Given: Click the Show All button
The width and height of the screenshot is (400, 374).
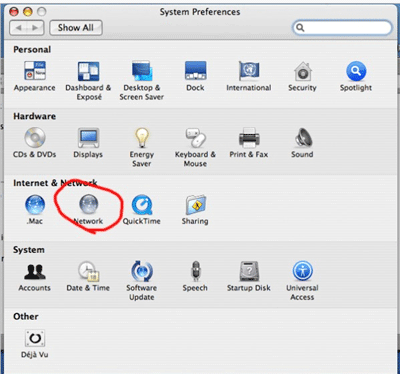Looking at the screenshot, I should [x=76, y=28].
